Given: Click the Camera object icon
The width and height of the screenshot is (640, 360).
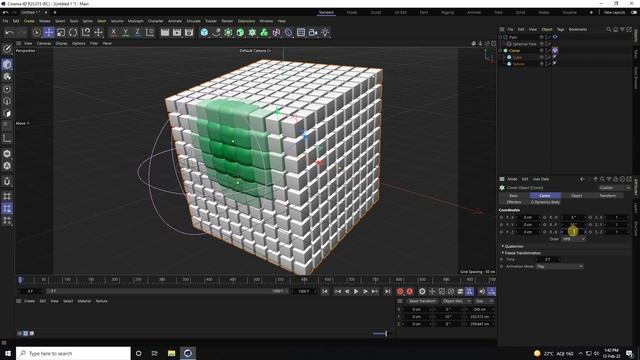Looking at the screenshot, I should pyautogui.click(x=313, y=32).
